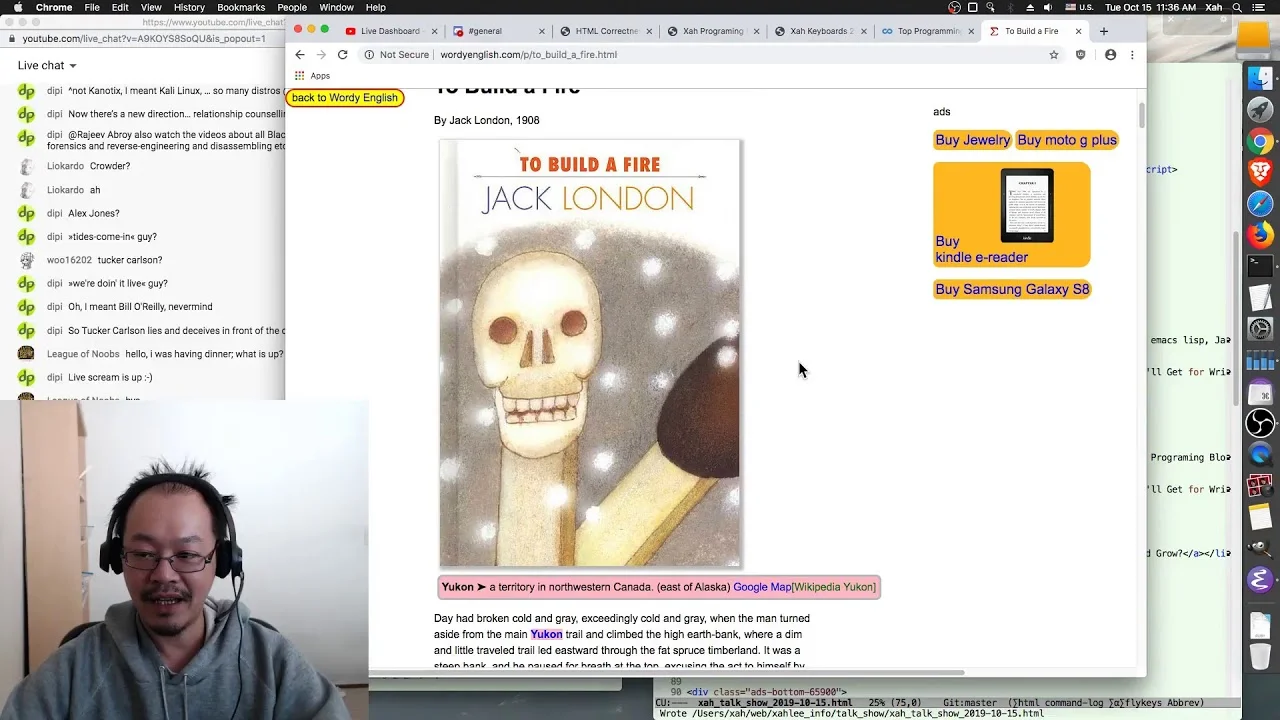The image size is (1280, 720).
Task: Open the Buy Jewelry ad link
Action: (x=973, y=140)
